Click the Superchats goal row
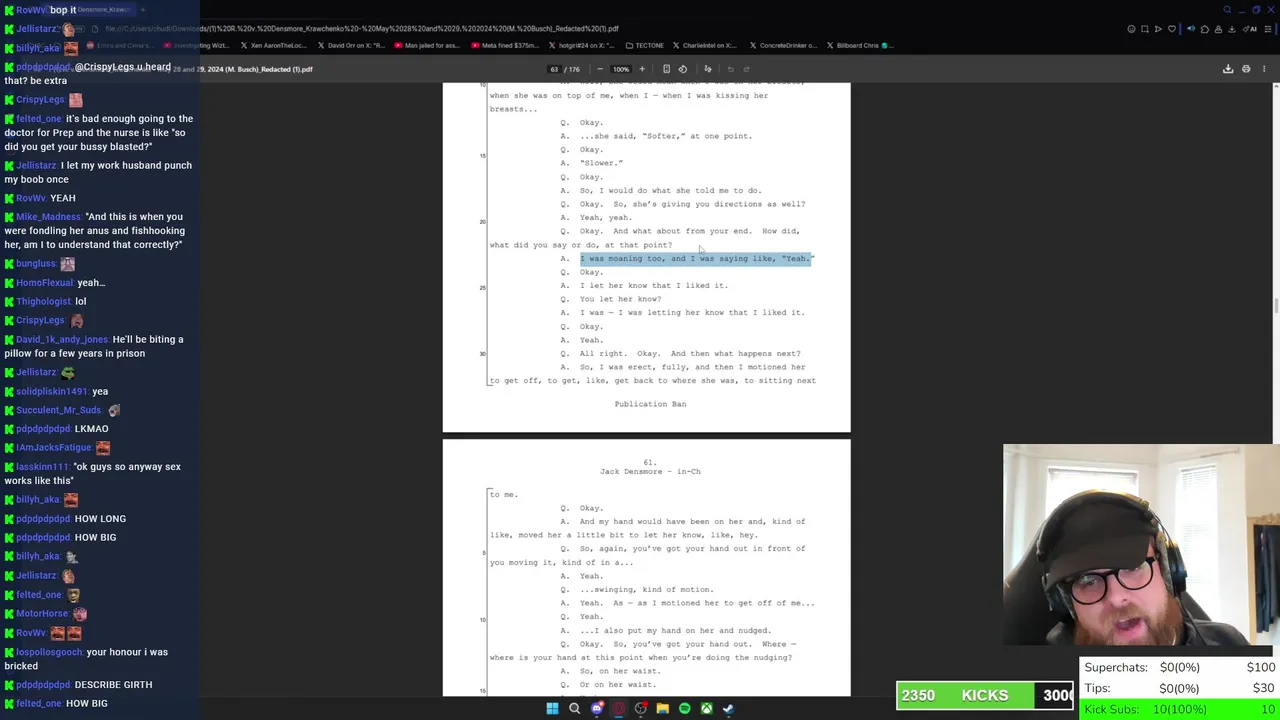Image resolution: width=1280 pixels, height=720 pixels. coord(1180,667)
